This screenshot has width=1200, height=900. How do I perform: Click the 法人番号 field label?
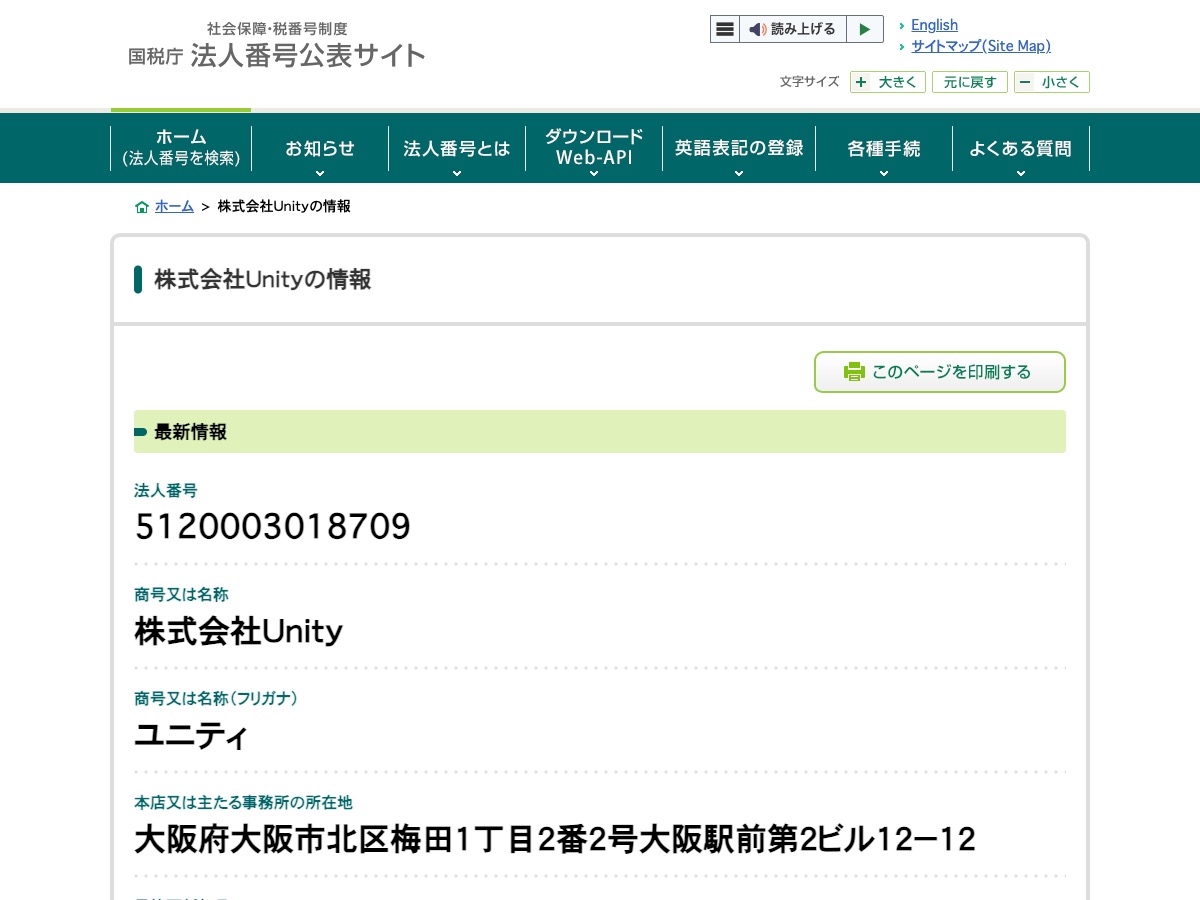(166, 490)
